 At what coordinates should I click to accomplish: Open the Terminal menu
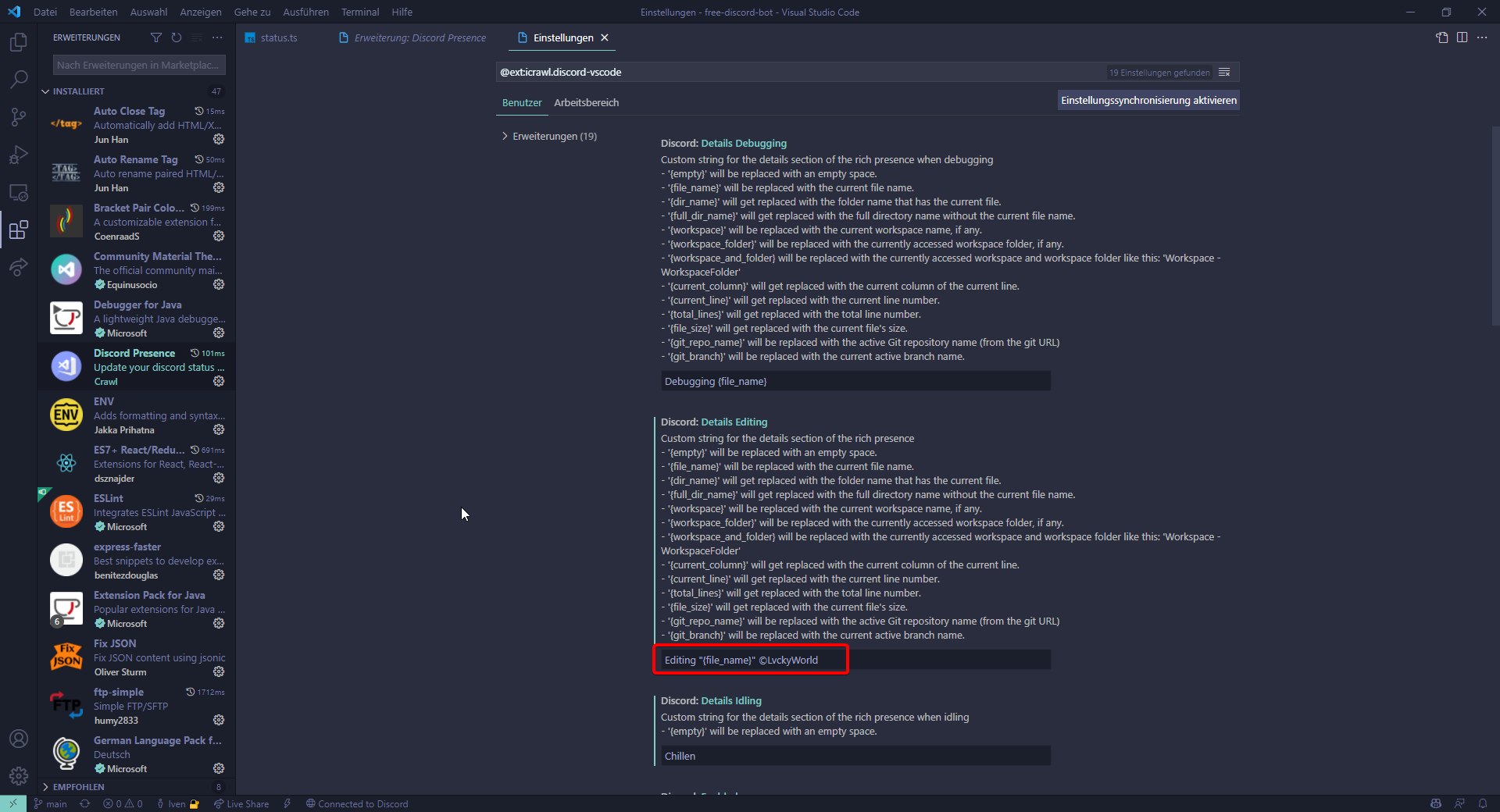click(x=359, y=12)
